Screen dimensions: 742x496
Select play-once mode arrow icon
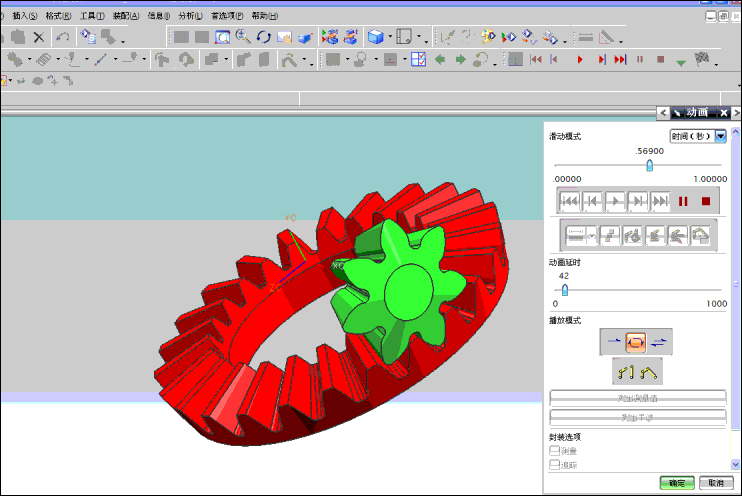click(614, 342)
